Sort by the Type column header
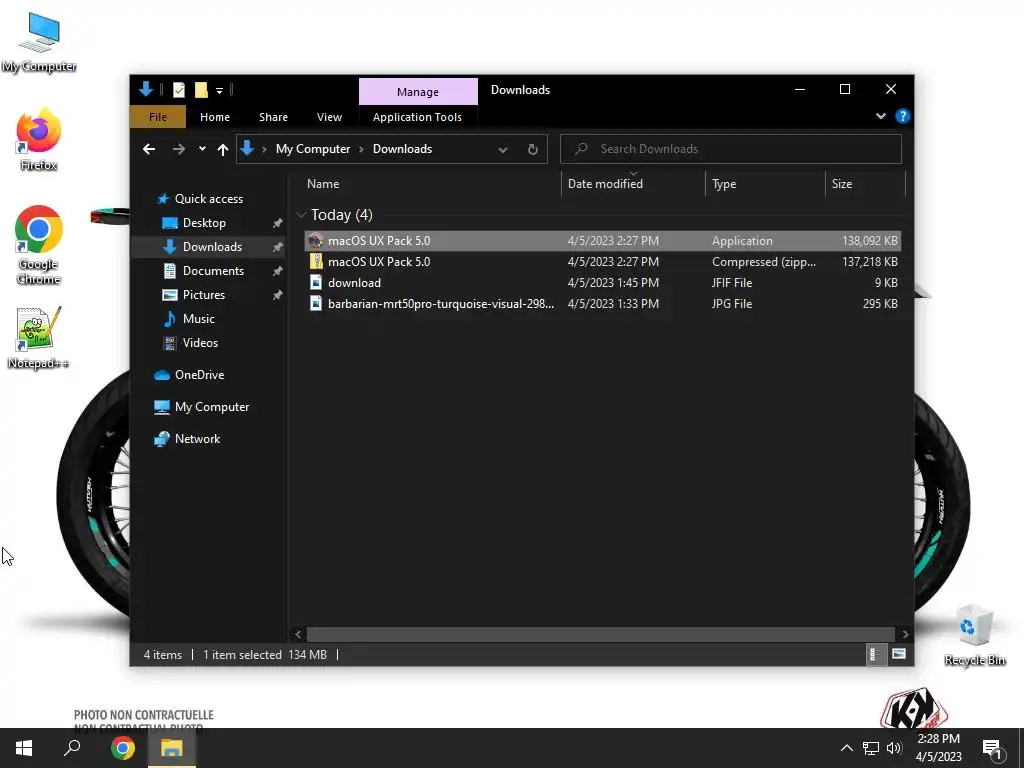The height and width of the screenshot is (768, 1024). [765, 184]
